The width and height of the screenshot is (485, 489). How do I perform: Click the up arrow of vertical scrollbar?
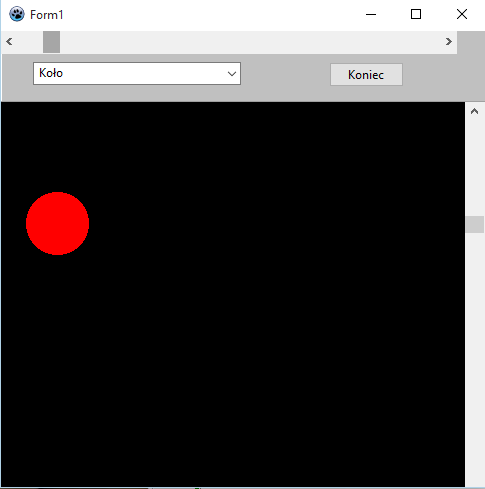[x=474, y=112]
